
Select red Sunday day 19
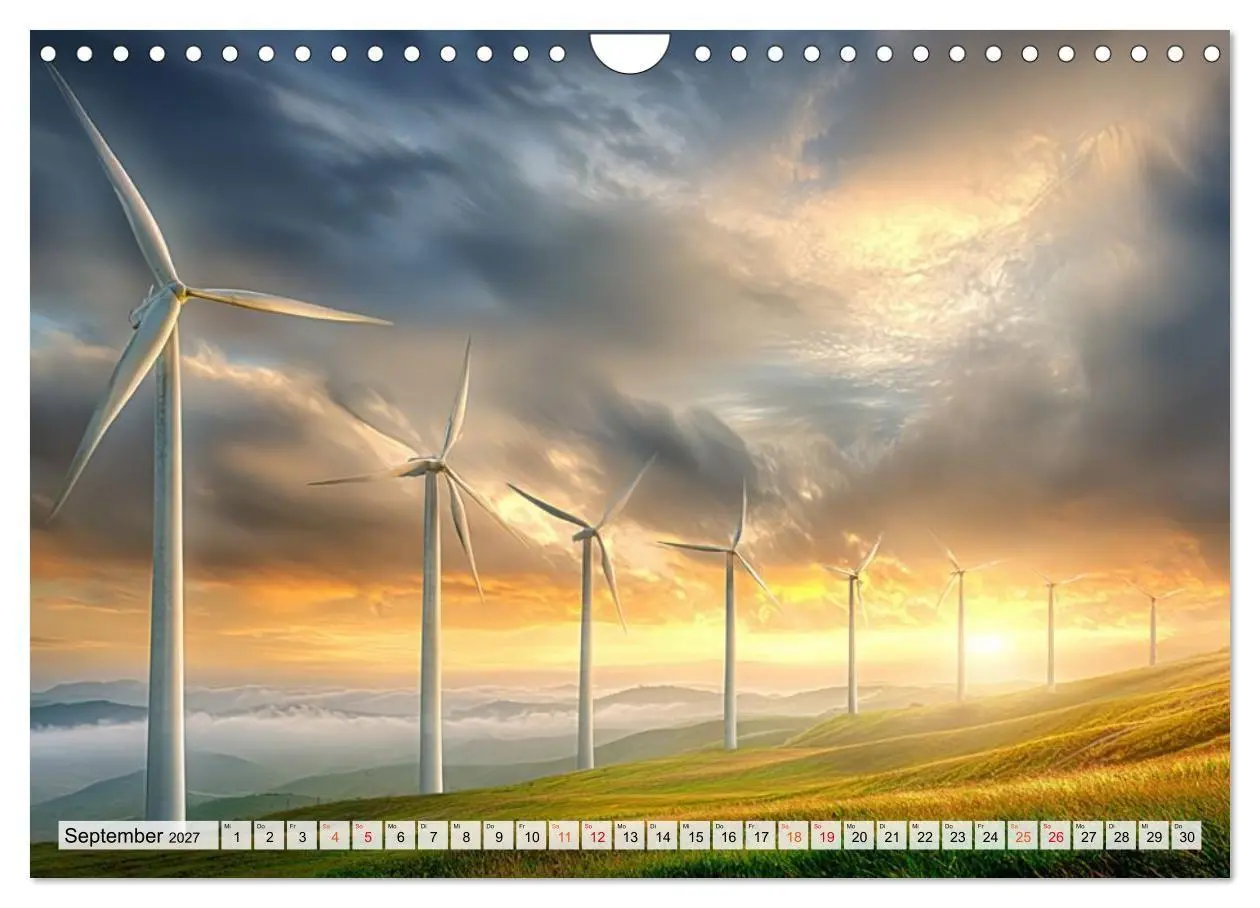coord(826,836)
